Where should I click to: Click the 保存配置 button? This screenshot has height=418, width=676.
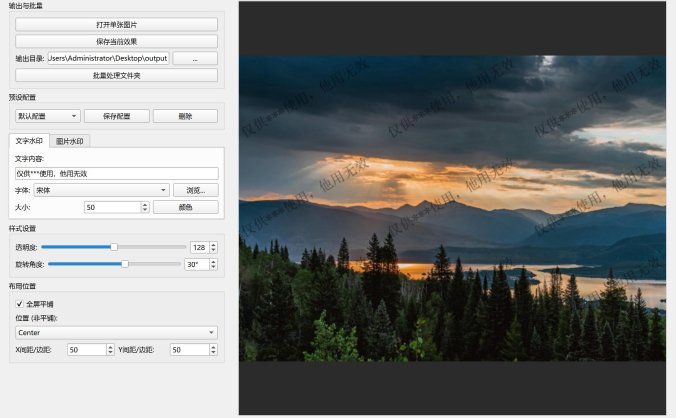click(117, 116)
